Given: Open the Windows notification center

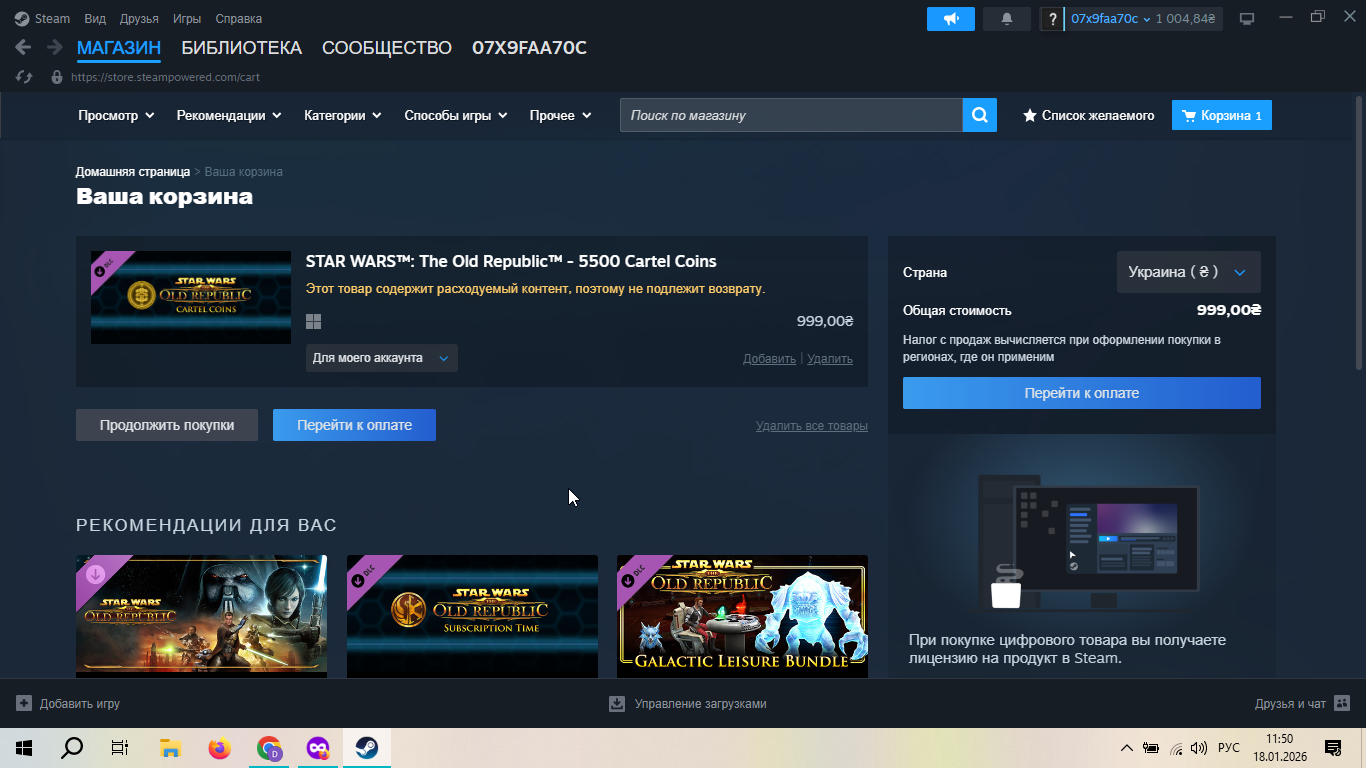Looking at the screenshot, I should pos(1333,747).
